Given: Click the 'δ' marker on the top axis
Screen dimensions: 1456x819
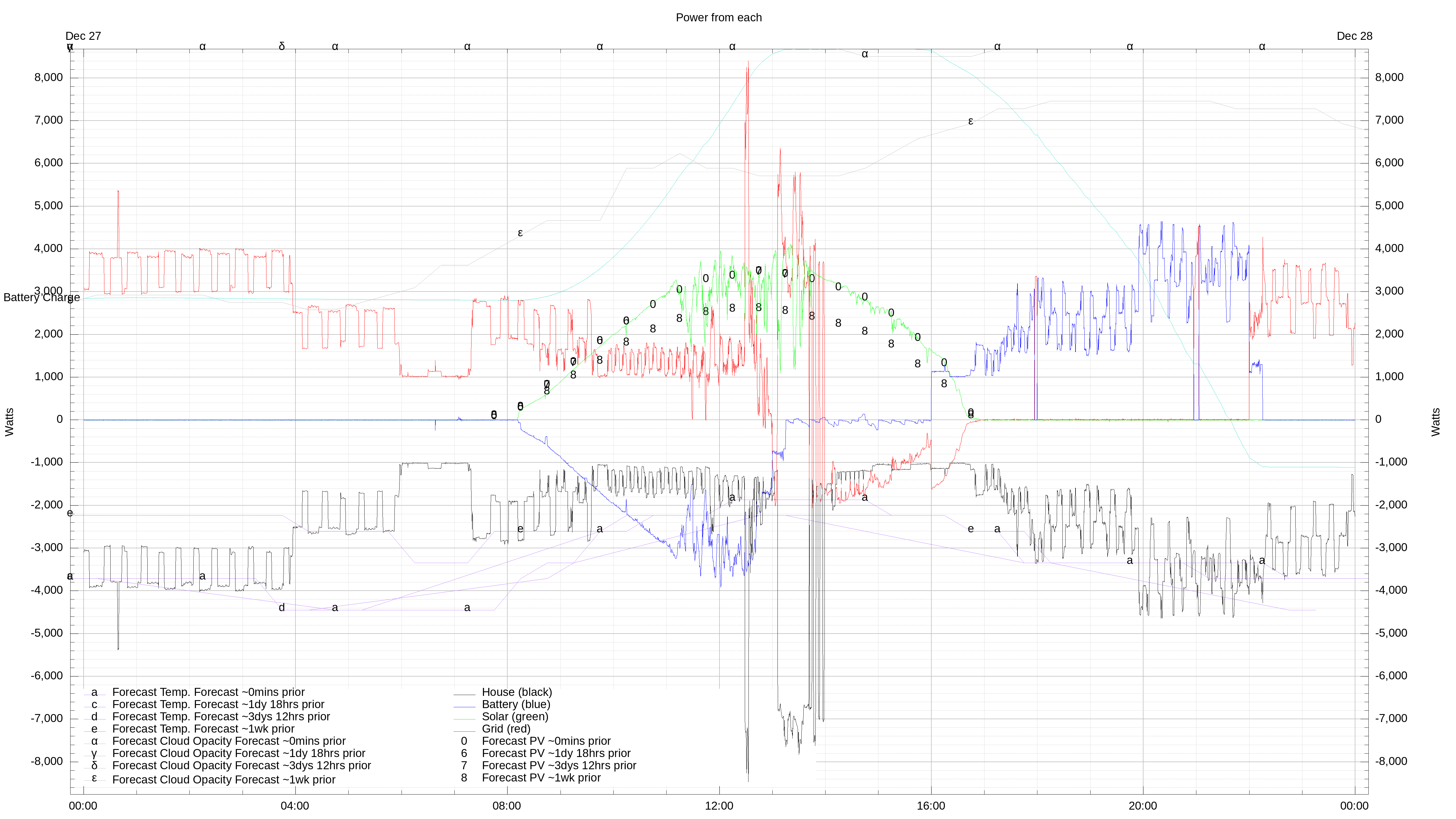Looking at the screenshot, I should point(282,46).
